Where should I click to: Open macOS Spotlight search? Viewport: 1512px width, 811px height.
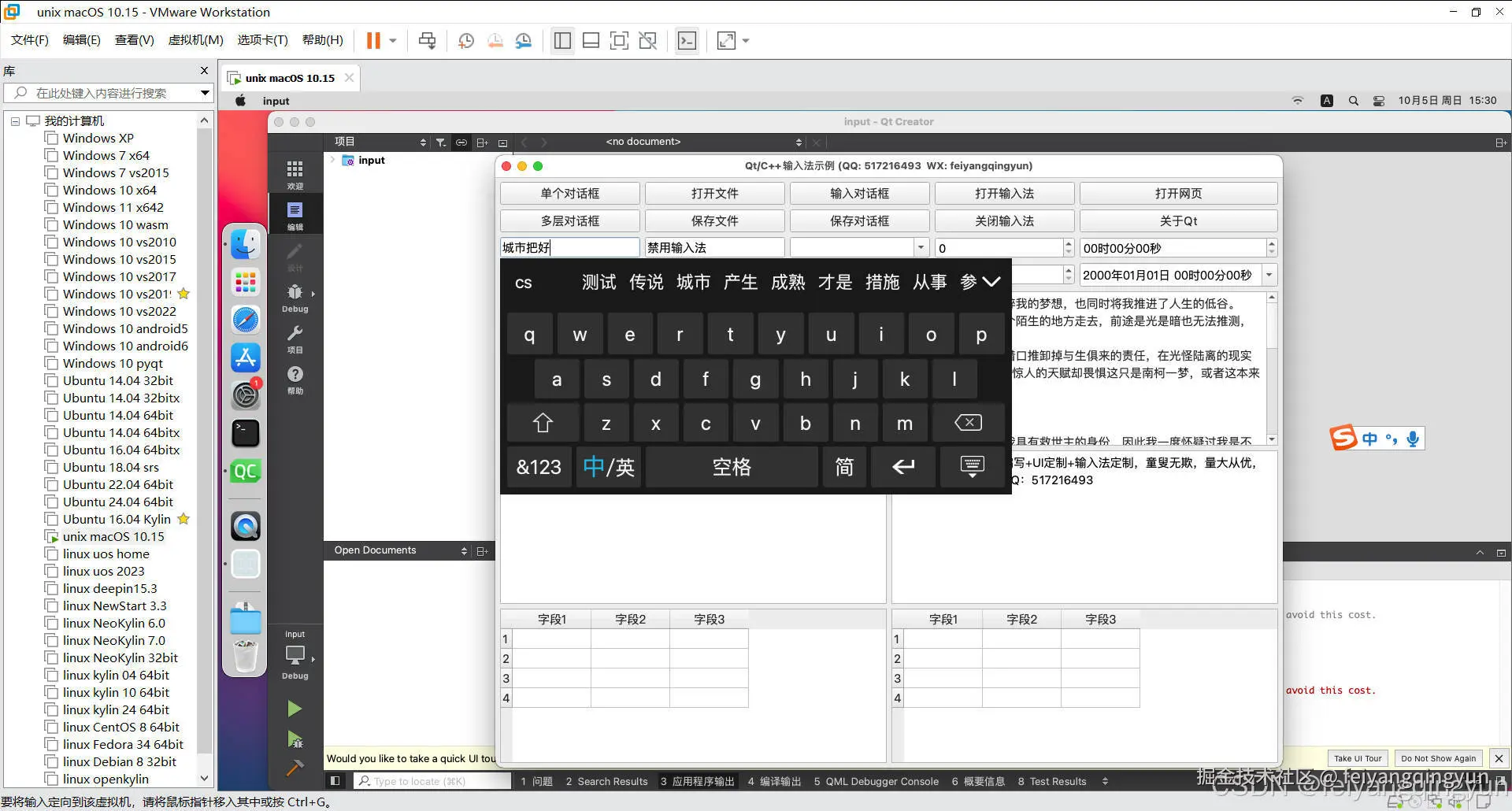coord(1353,101)
